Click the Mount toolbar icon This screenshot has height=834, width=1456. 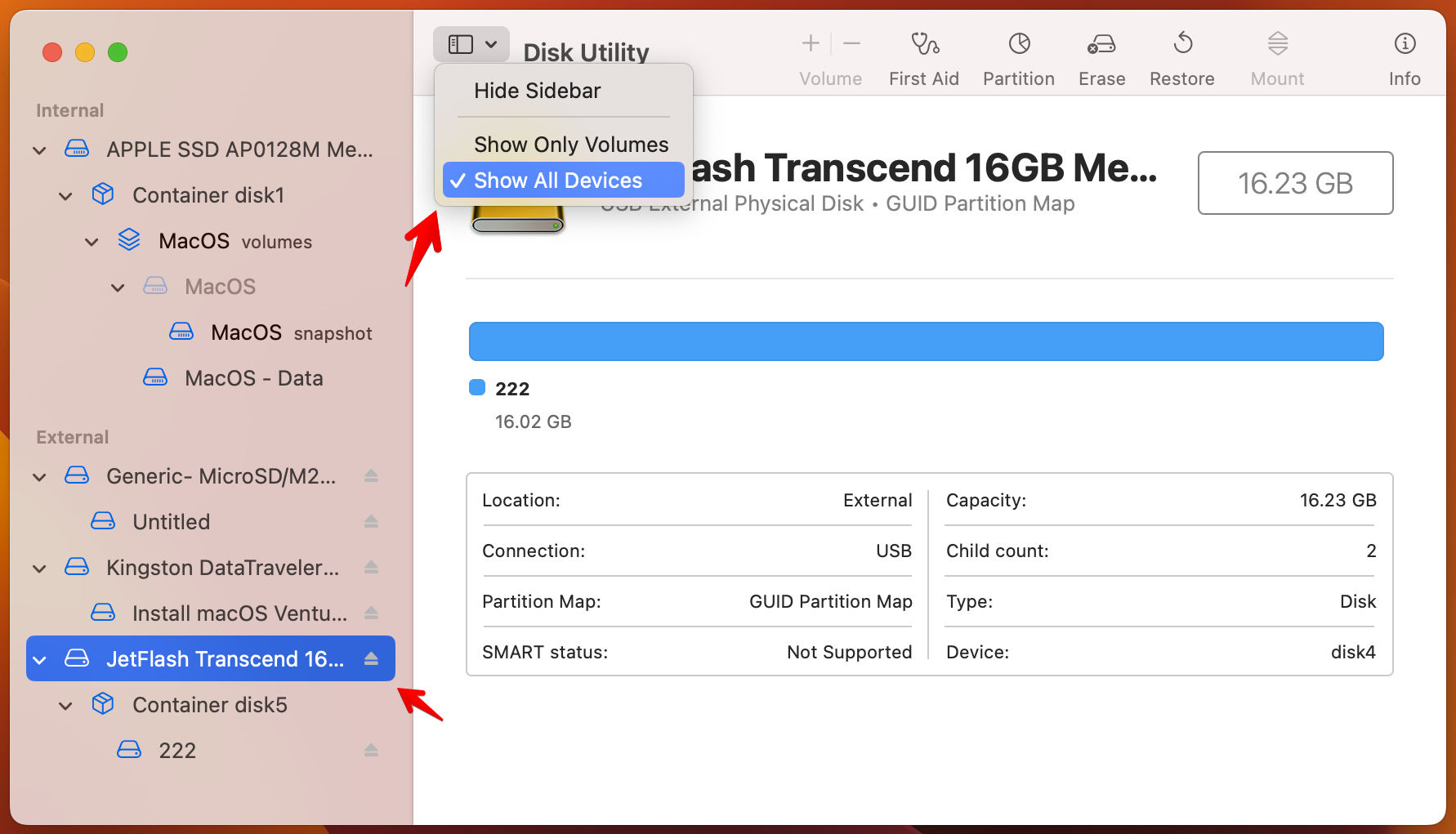[x=1278, y=43]
